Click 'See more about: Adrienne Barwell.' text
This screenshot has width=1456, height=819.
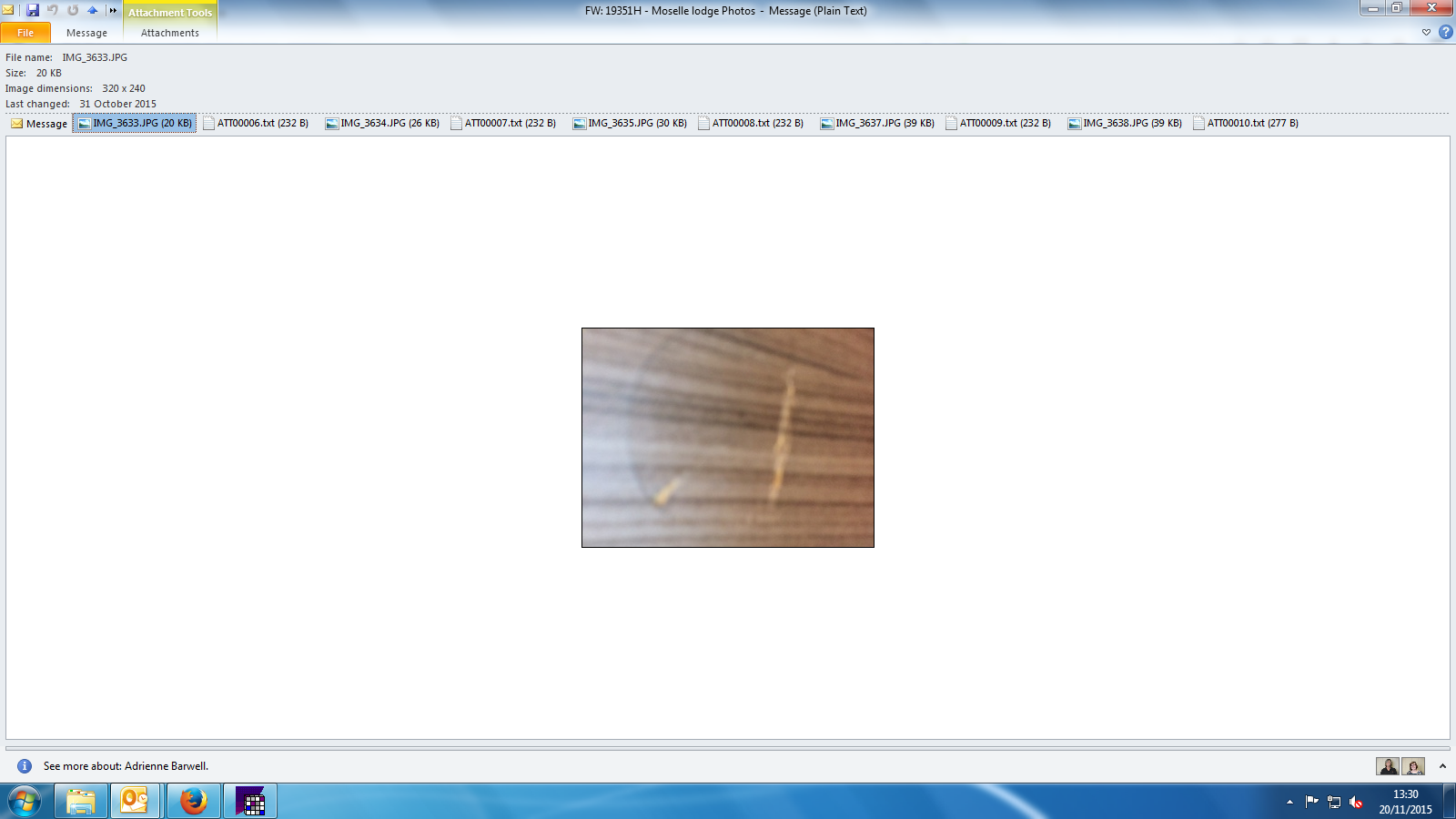pos(126,766)
